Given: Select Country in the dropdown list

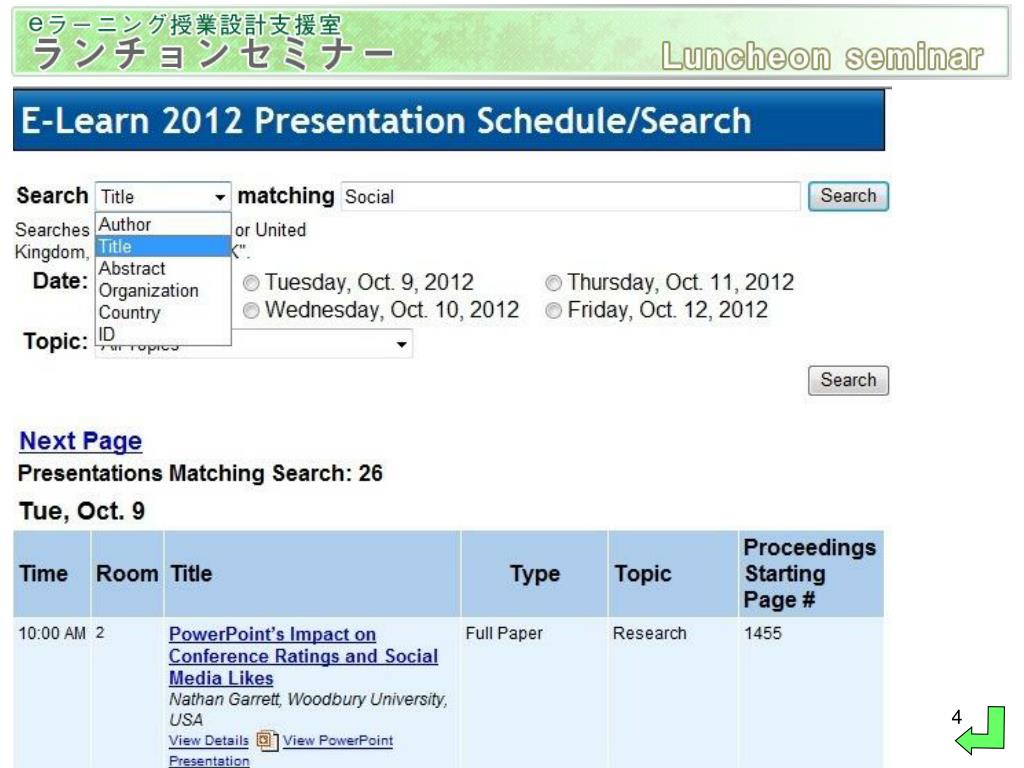Looking at the screenshot, I should coord(163,313).
